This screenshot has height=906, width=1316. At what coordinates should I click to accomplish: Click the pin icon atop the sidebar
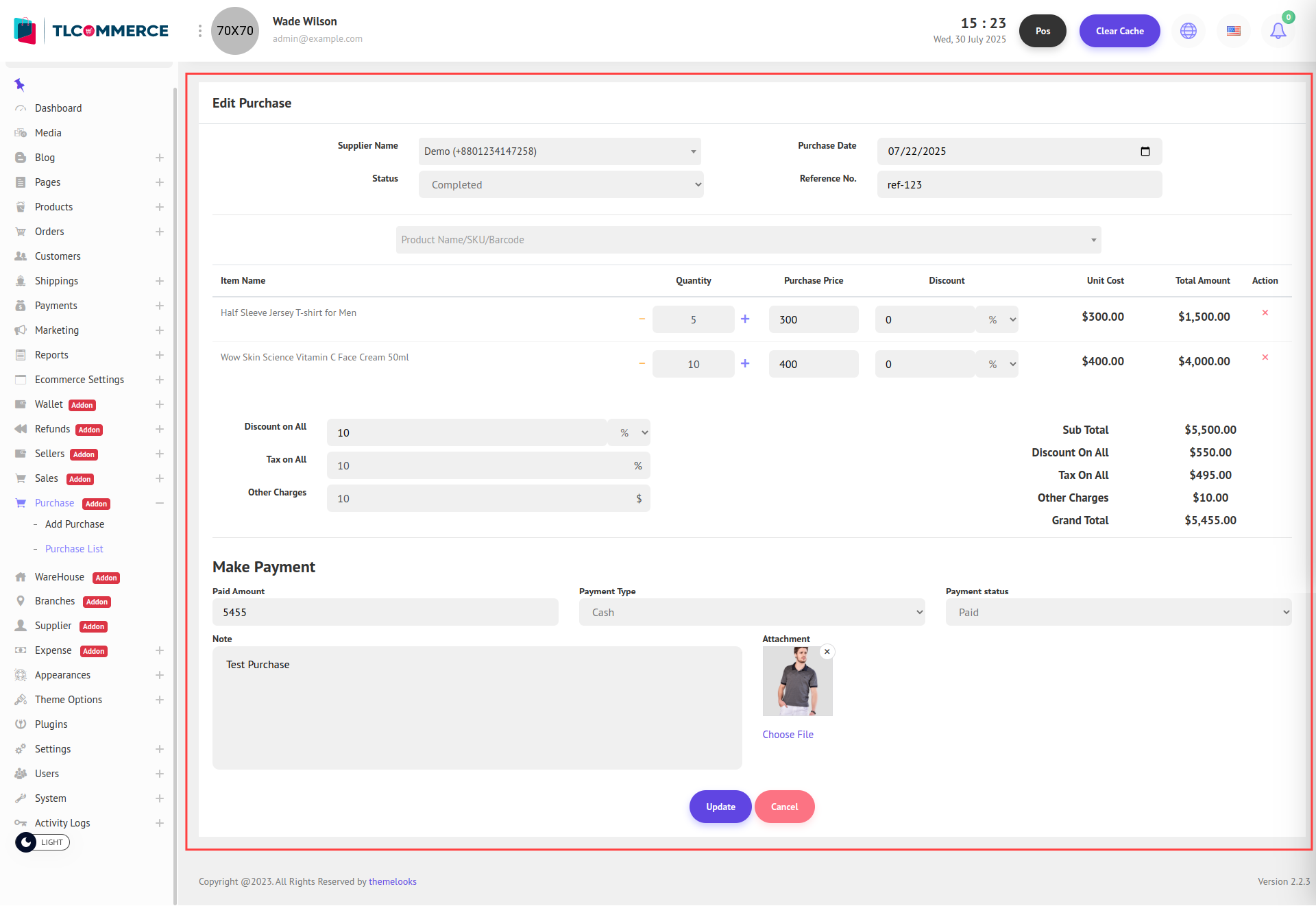coord(19,85)
